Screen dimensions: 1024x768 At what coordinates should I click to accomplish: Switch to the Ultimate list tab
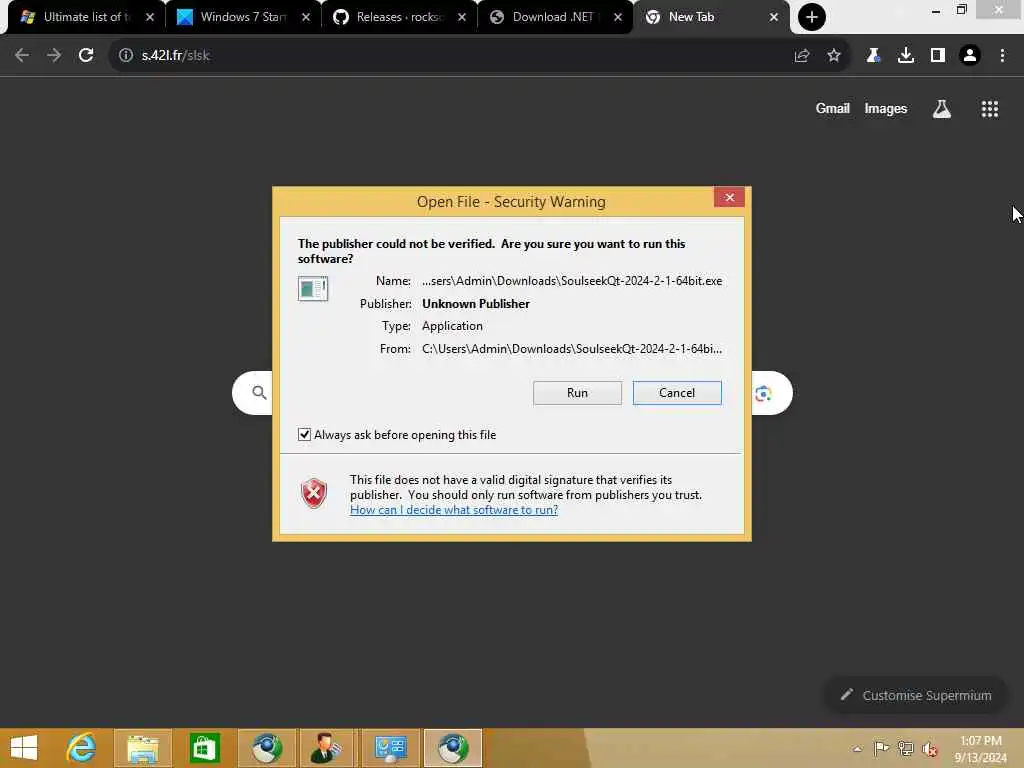coord(85,17)
